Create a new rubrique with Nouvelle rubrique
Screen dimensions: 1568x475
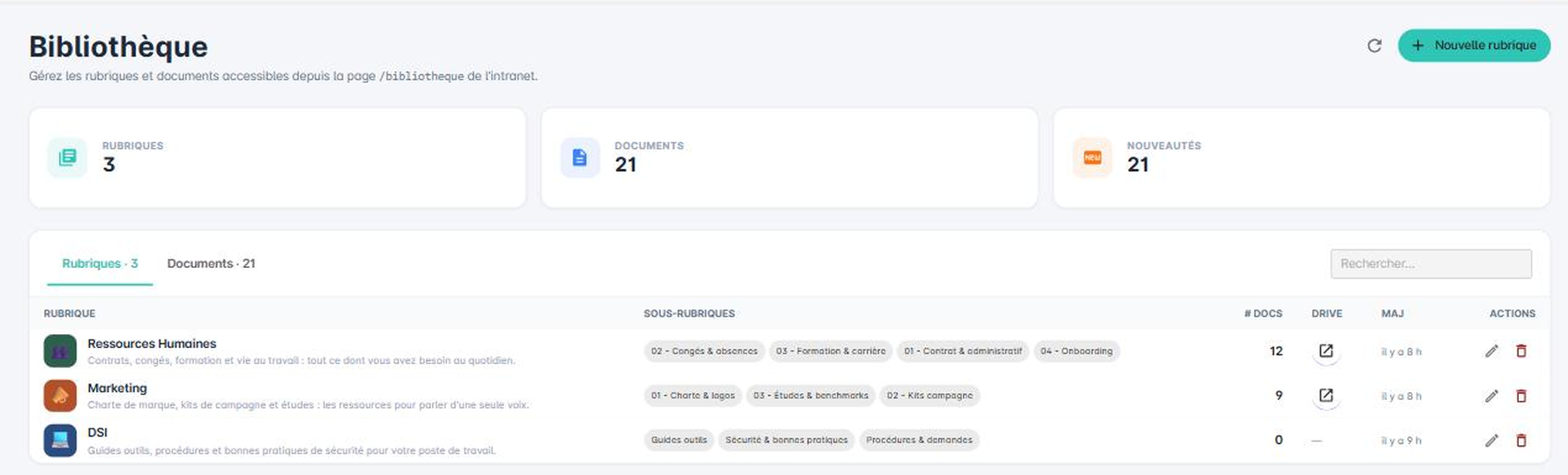[1474, 45]
